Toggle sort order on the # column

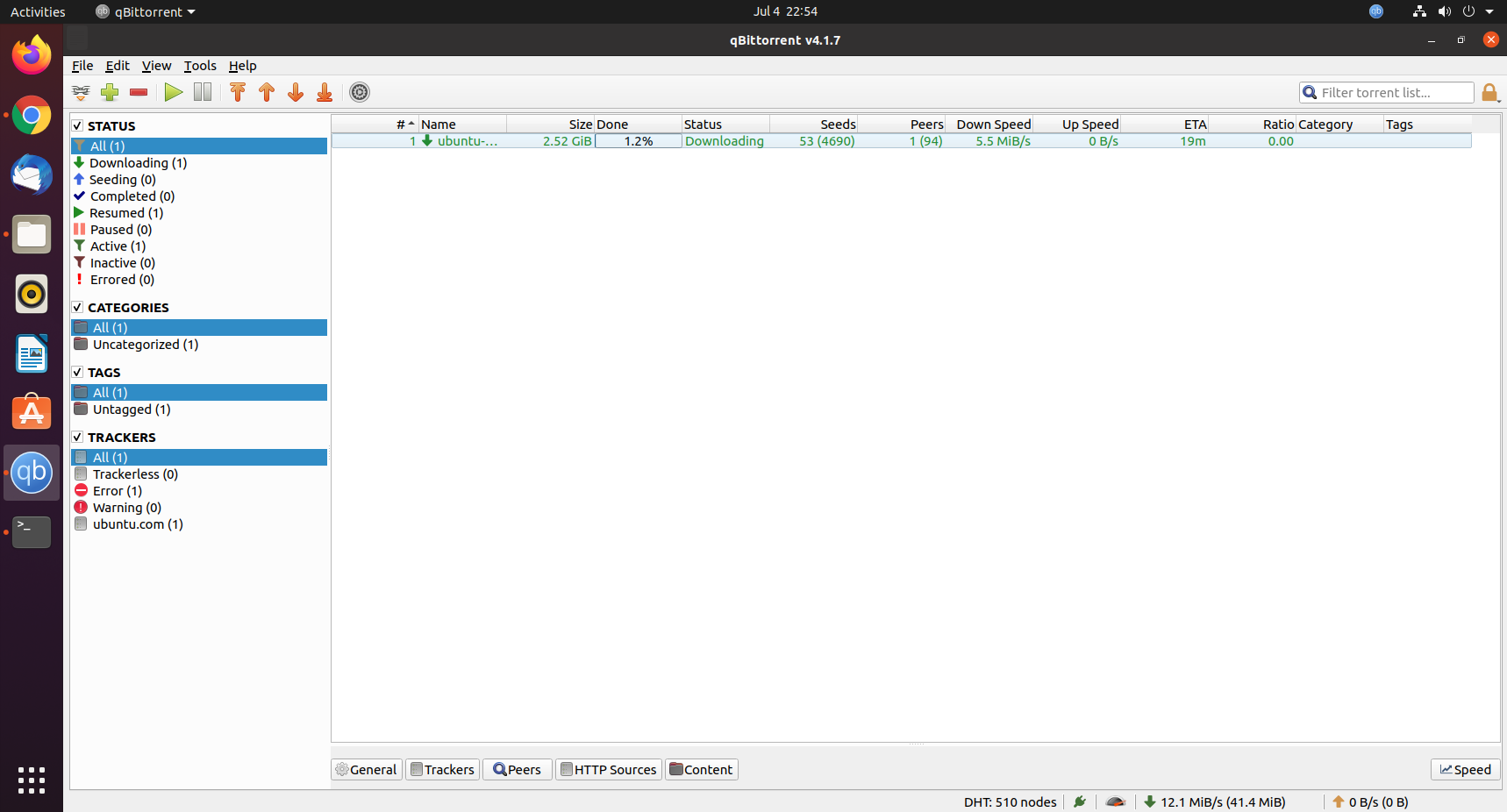402,124
